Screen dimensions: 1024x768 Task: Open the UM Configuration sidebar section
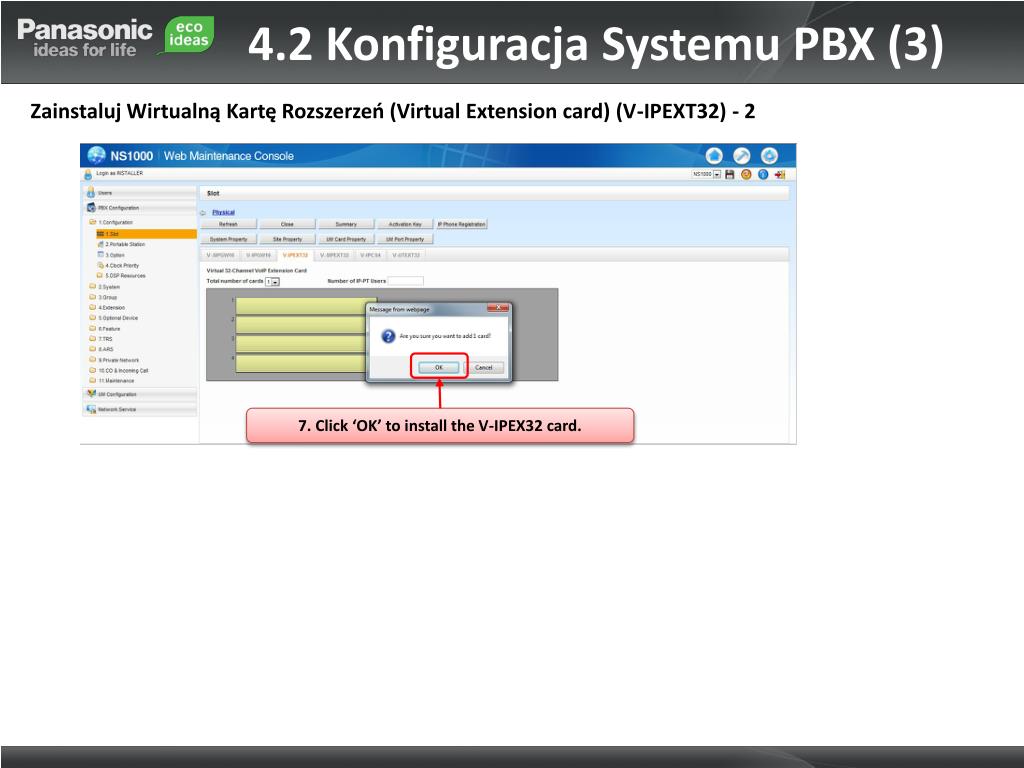[x=140, y=394]
